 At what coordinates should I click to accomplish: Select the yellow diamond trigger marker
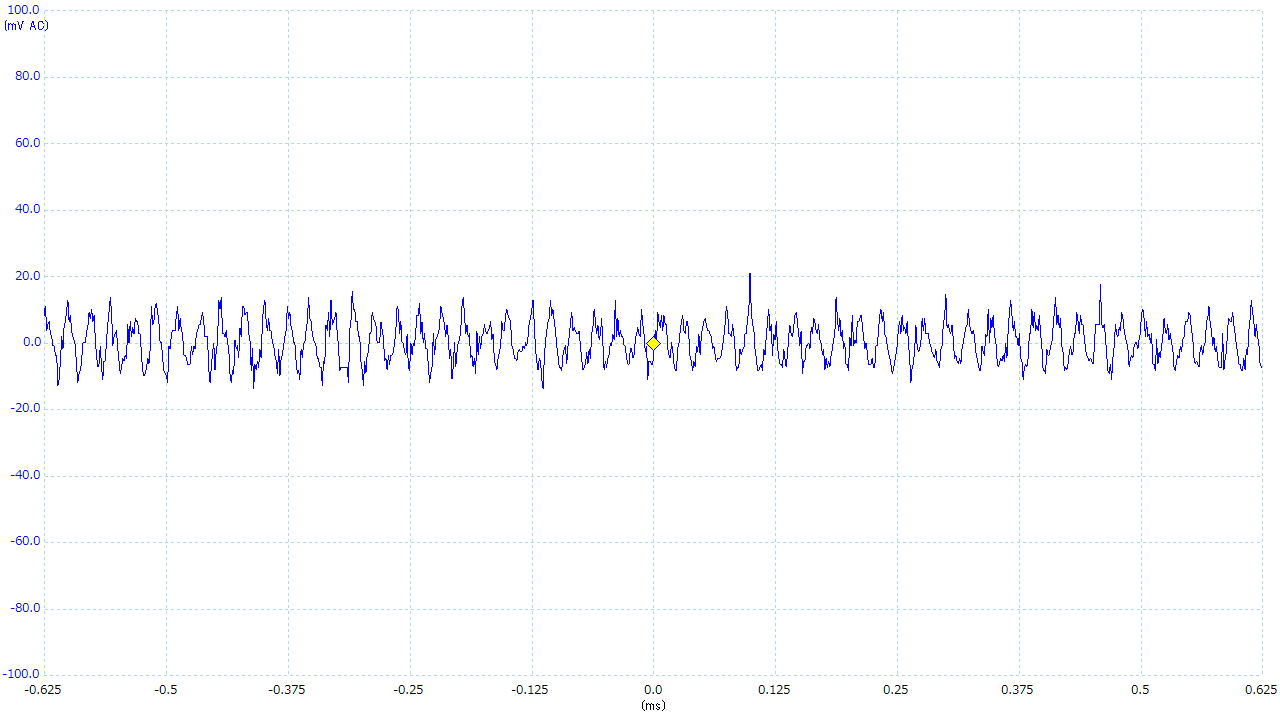(653, 343)
